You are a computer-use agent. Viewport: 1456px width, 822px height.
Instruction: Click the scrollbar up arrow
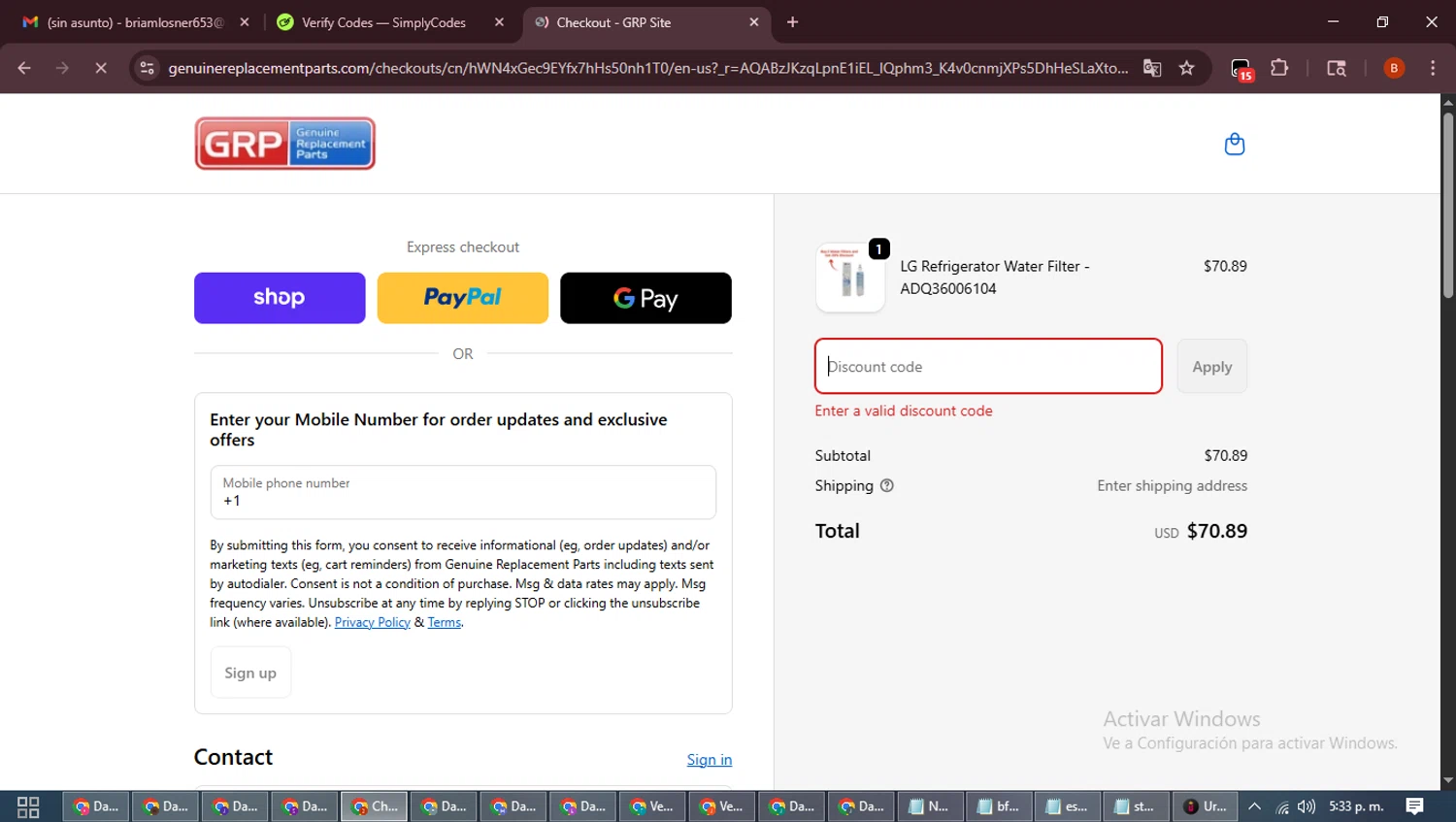1447,102
